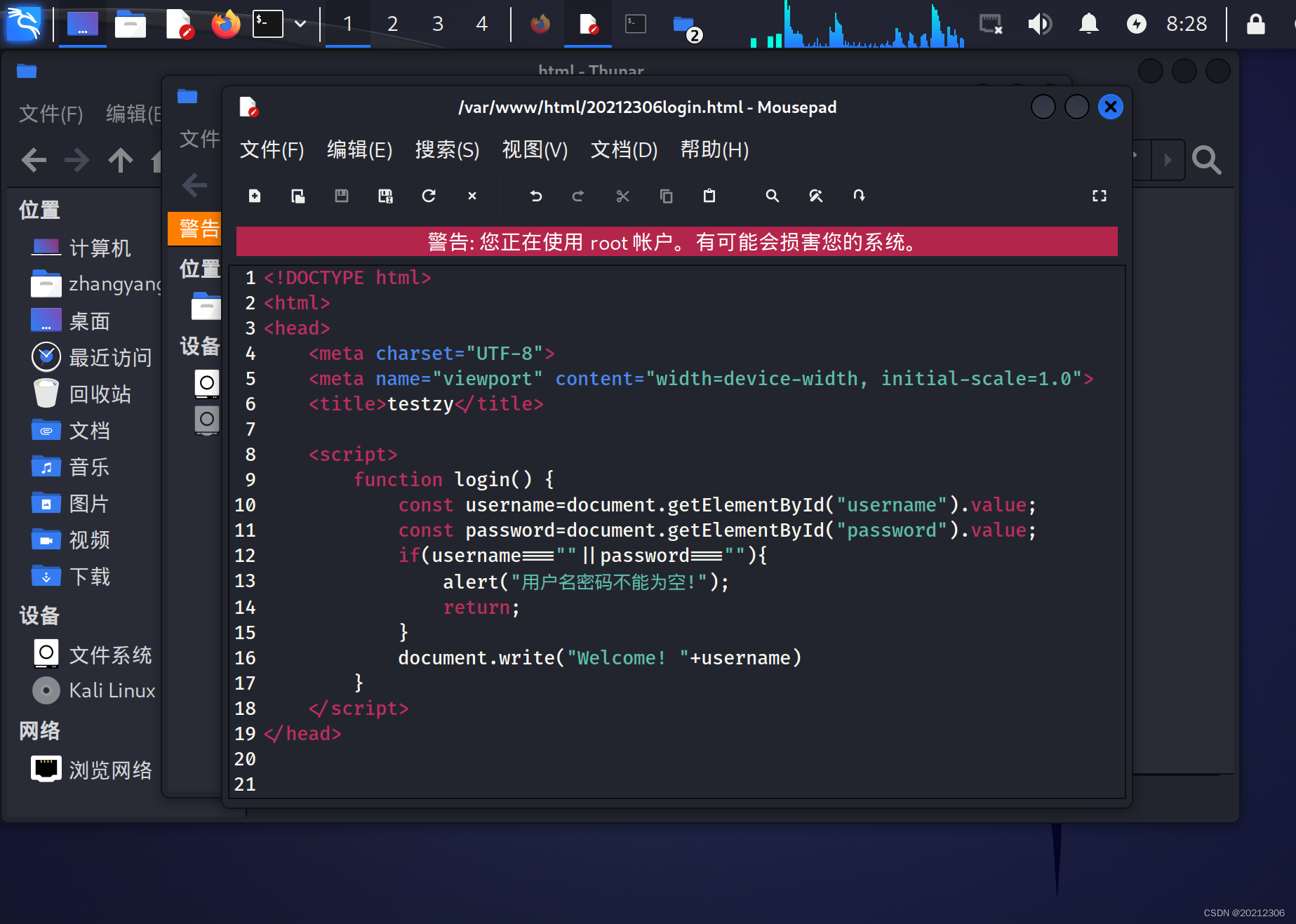Click the Thunar window group taskbar button
The width and height of the screenshot is (1296, 924).
tap(686, 27)
